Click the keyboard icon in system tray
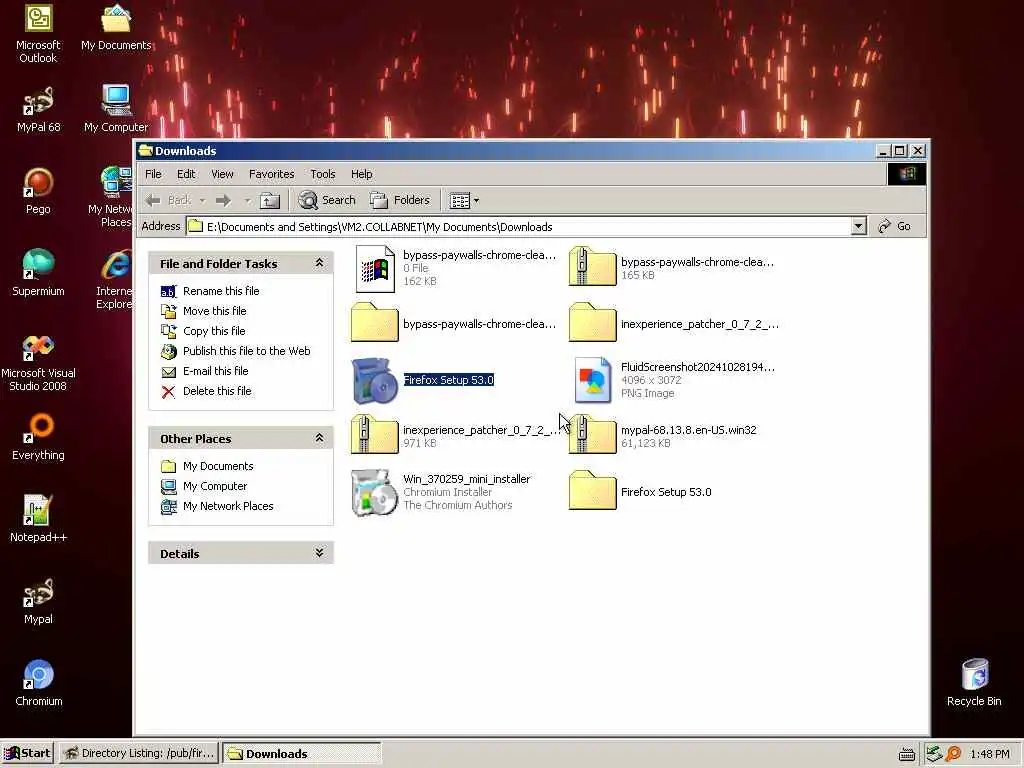 (x=906, y=754)
